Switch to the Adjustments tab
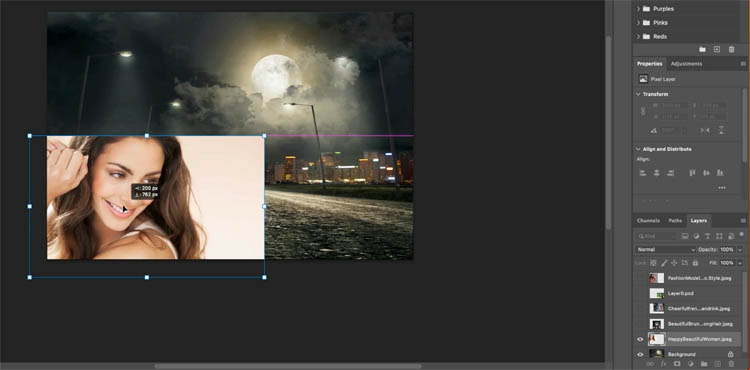 (686, 64)
